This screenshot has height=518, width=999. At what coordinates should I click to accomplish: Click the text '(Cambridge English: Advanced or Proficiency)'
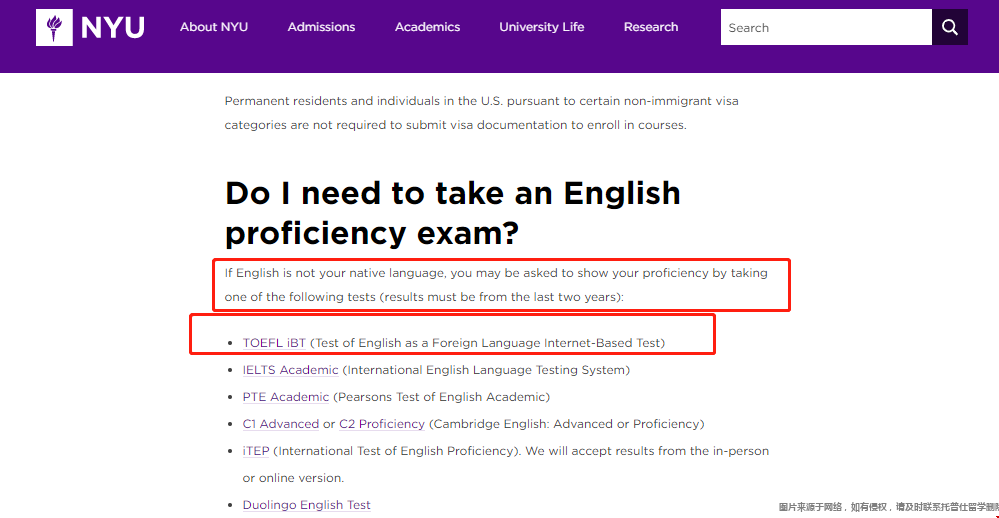(566, 424)
